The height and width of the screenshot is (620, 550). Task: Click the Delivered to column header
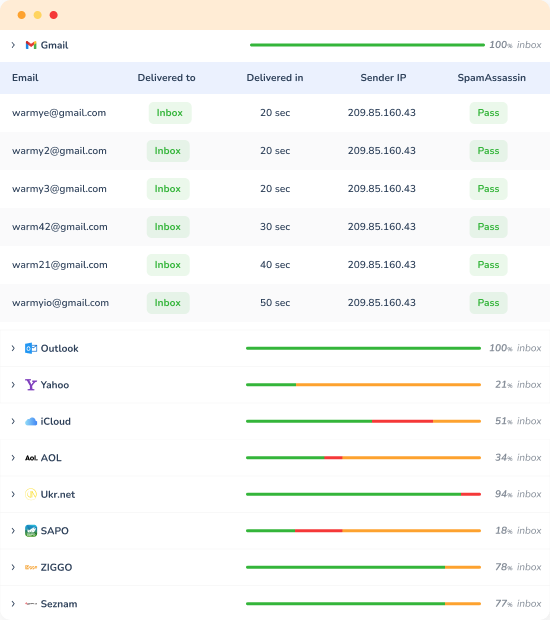[166, 78]
